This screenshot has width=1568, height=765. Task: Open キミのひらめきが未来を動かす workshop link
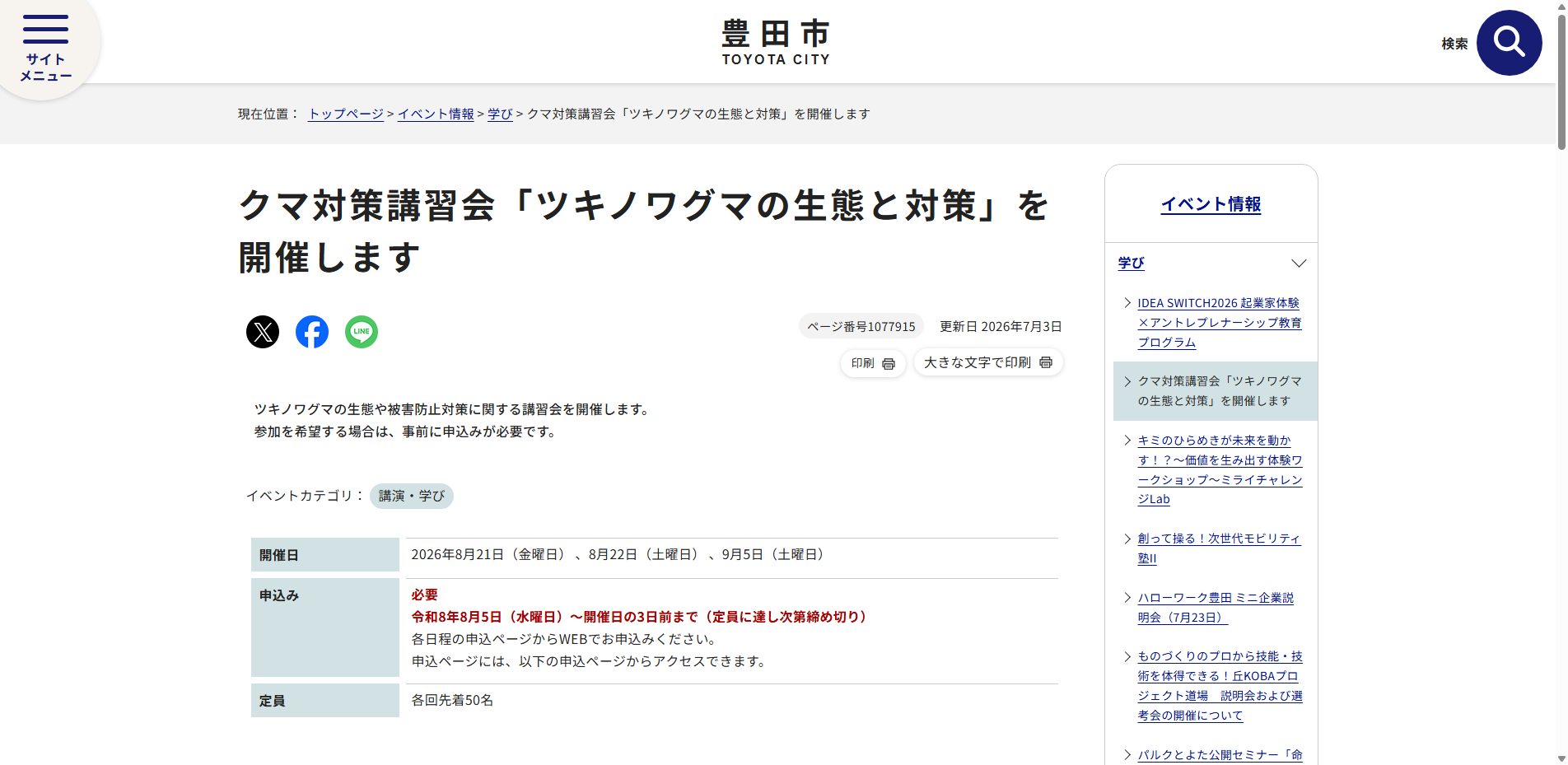pos(1220,469)
